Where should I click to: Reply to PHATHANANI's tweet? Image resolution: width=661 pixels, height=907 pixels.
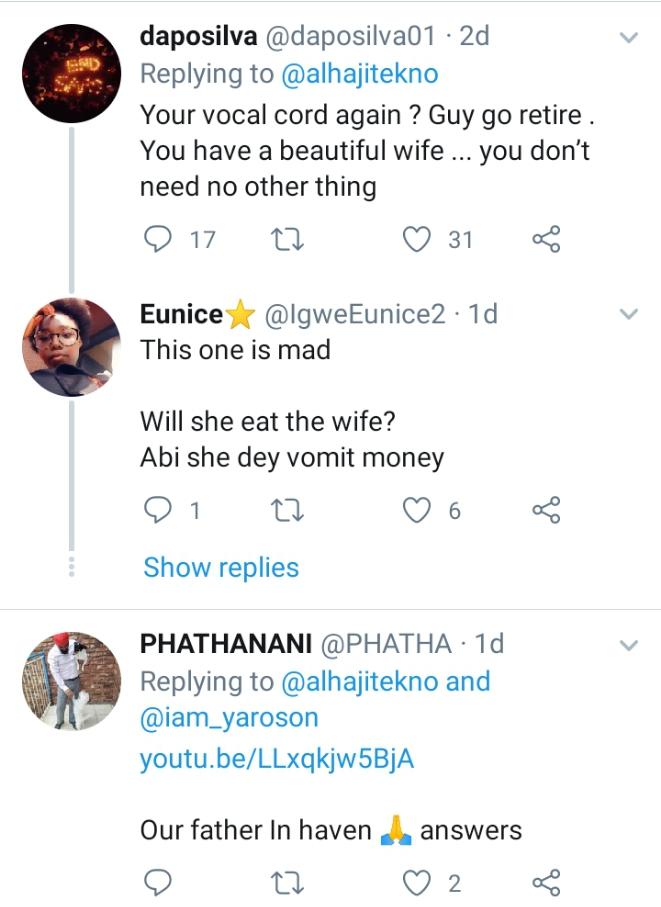click(x=157, y=883)
